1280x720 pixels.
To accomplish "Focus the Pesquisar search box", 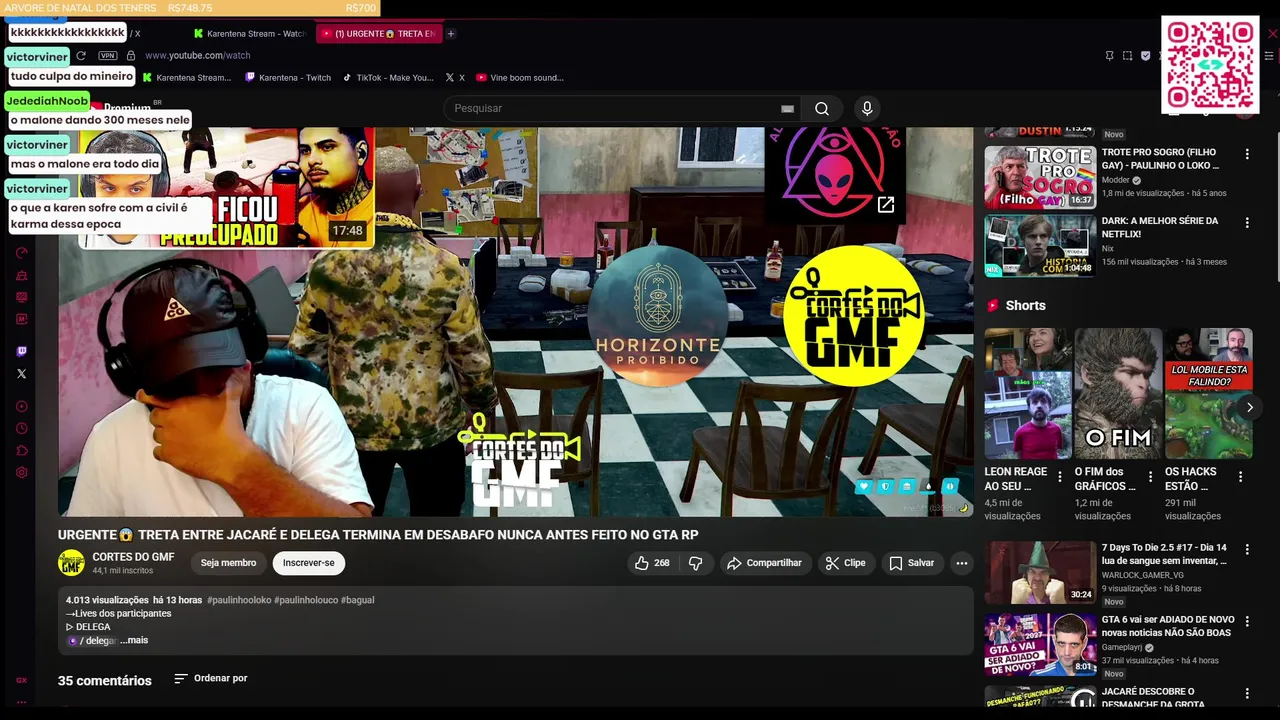I will click(x=610, y=108).
